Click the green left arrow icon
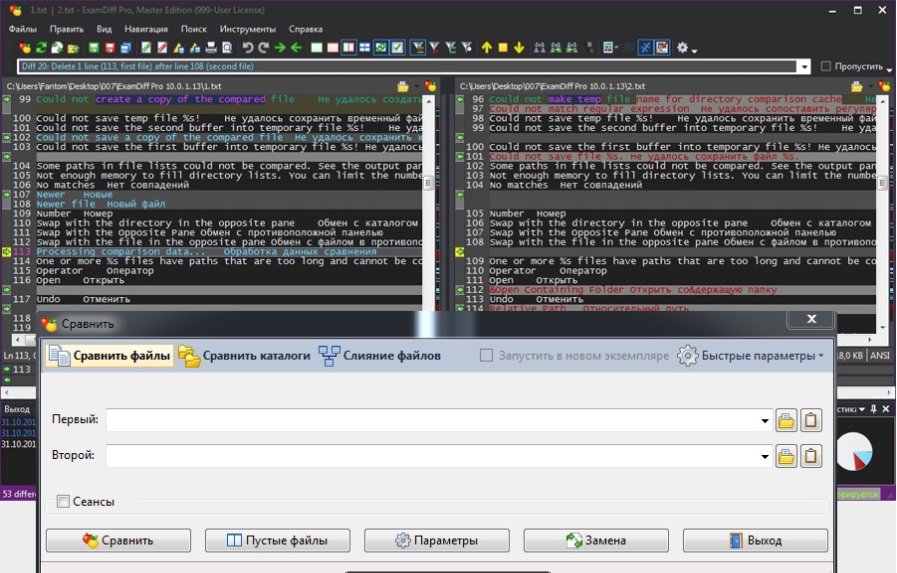The image size is (897, 573). pos(296,47)
